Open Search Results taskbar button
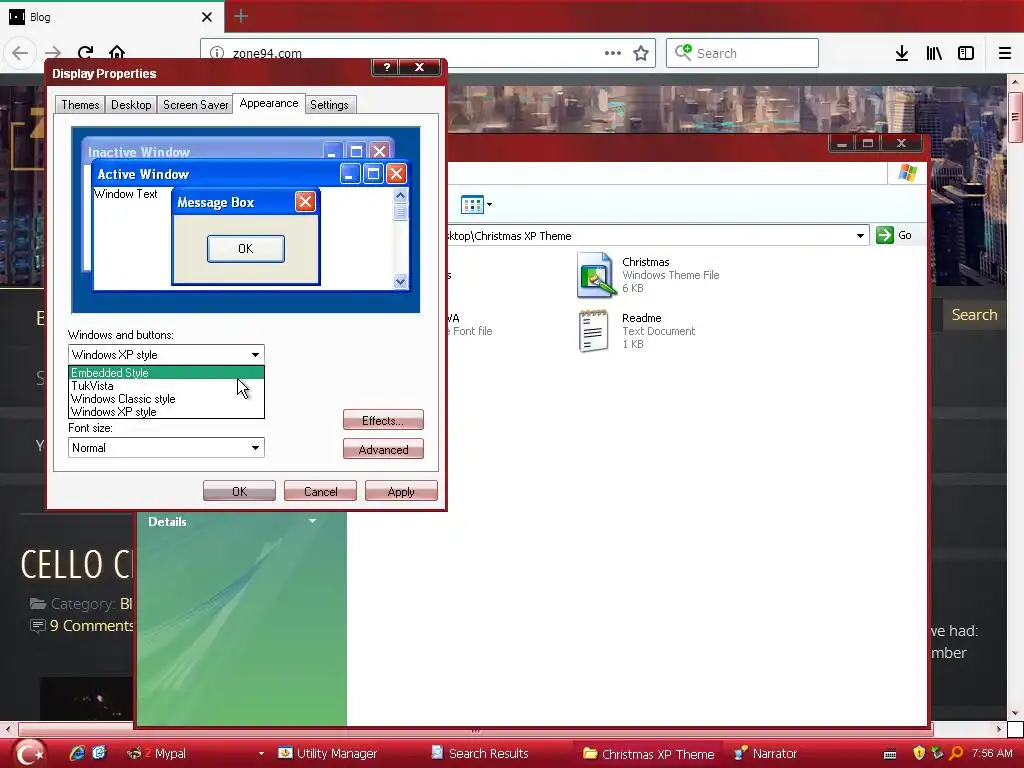 [479, 754]
